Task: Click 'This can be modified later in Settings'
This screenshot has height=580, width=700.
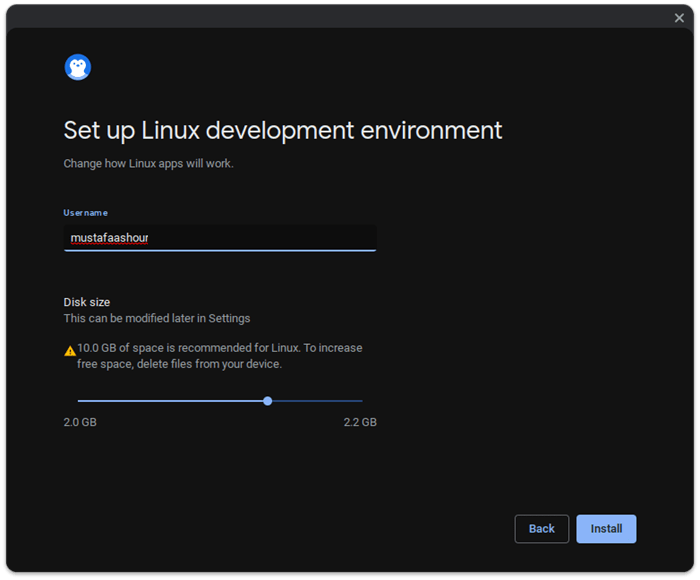Action: click(157, 318)
